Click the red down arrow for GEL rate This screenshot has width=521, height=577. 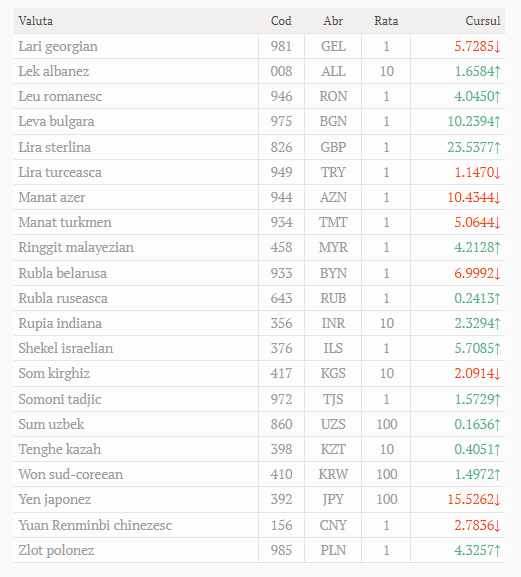[x=497, y=47]
